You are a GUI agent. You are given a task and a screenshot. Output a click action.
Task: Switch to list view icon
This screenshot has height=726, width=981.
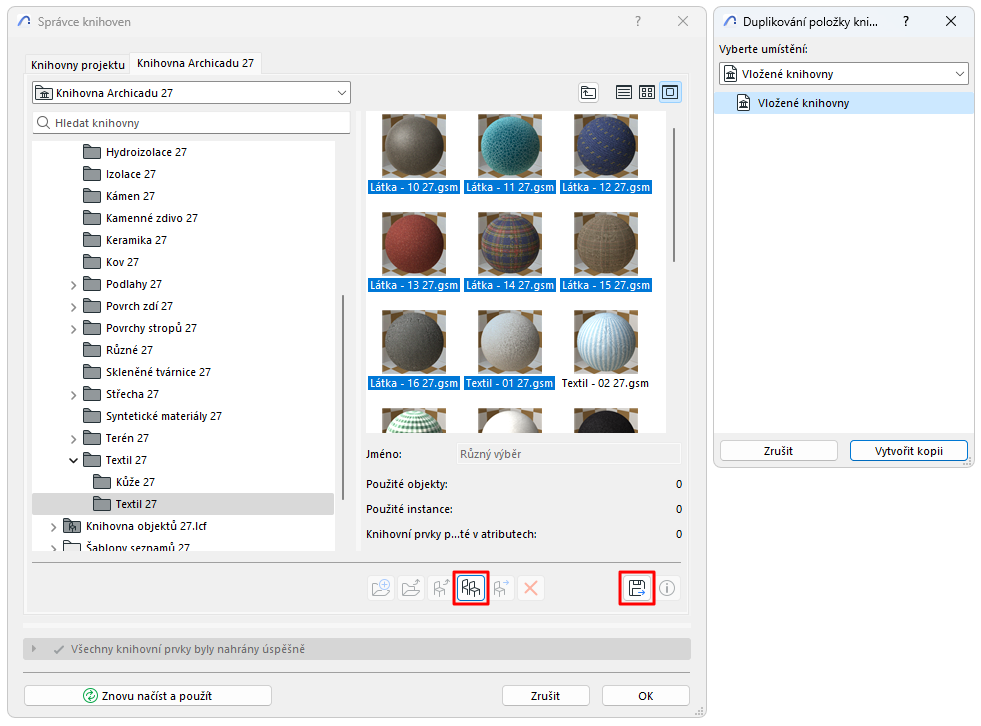pyautogui.click(x=623, y=93)
